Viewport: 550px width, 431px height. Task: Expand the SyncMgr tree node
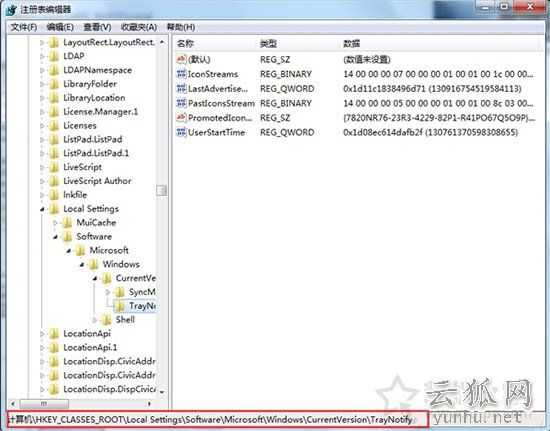pos(108,292)
